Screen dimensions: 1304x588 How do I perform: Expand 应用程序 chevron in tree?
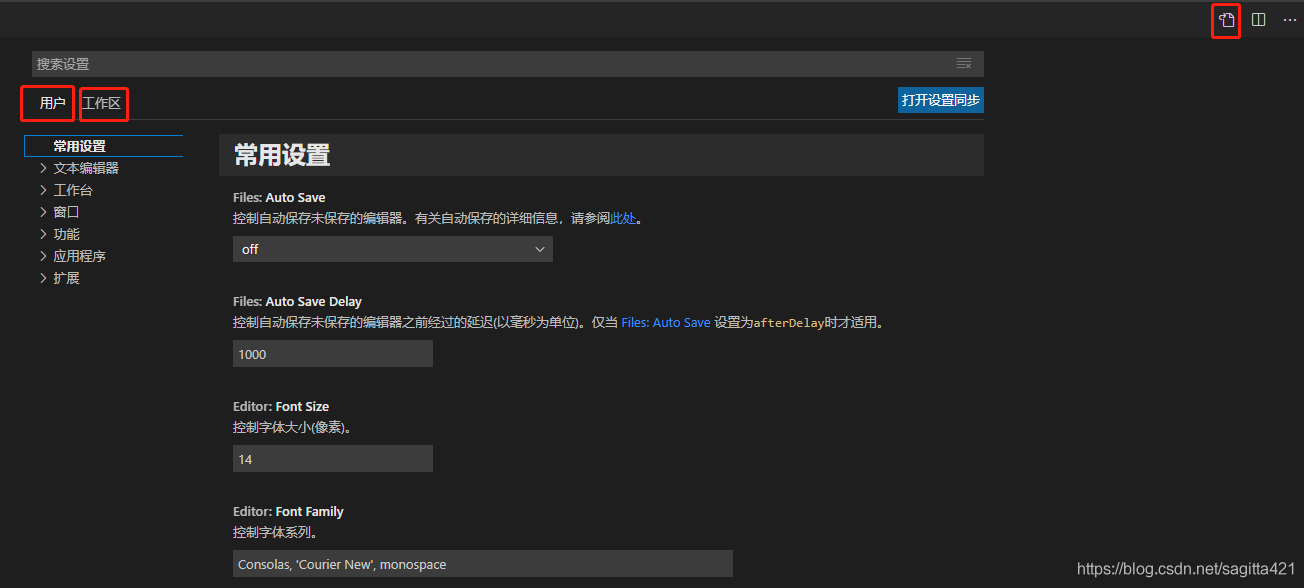pos(43,256)
